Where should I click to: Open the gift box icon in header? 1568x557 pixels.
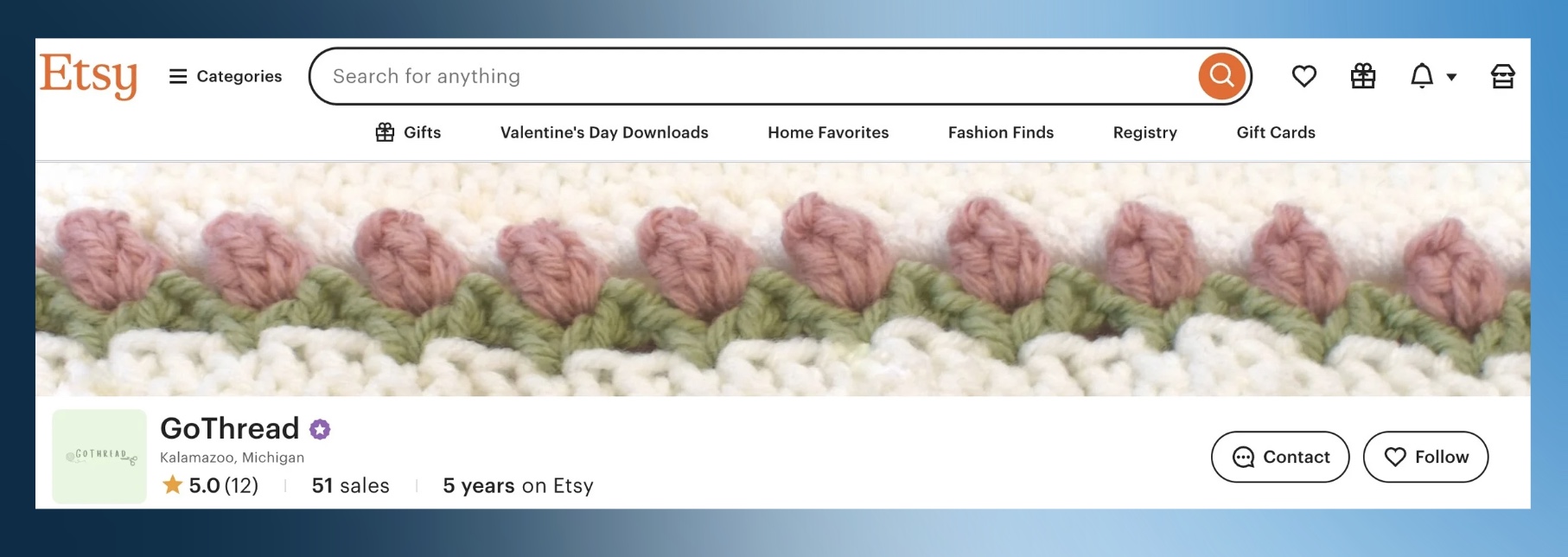pyautogui.click(x=1362, y=76)
